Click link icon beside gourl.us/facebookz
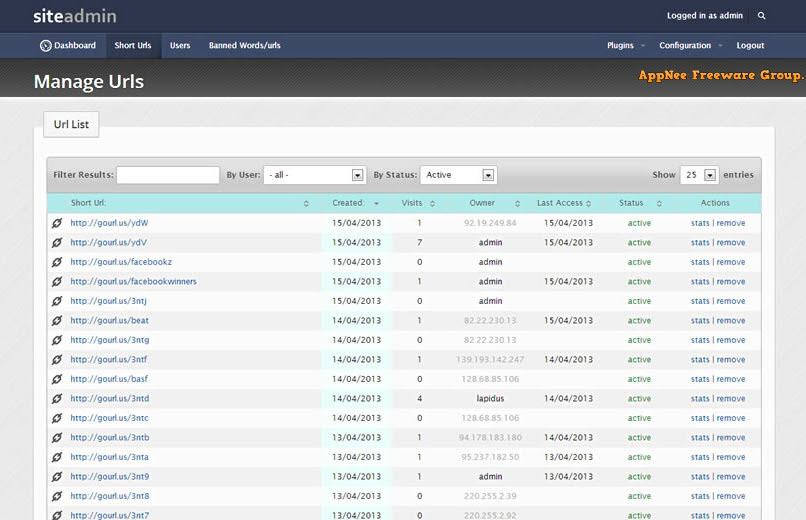806x520 pixels. coord(57,262)
